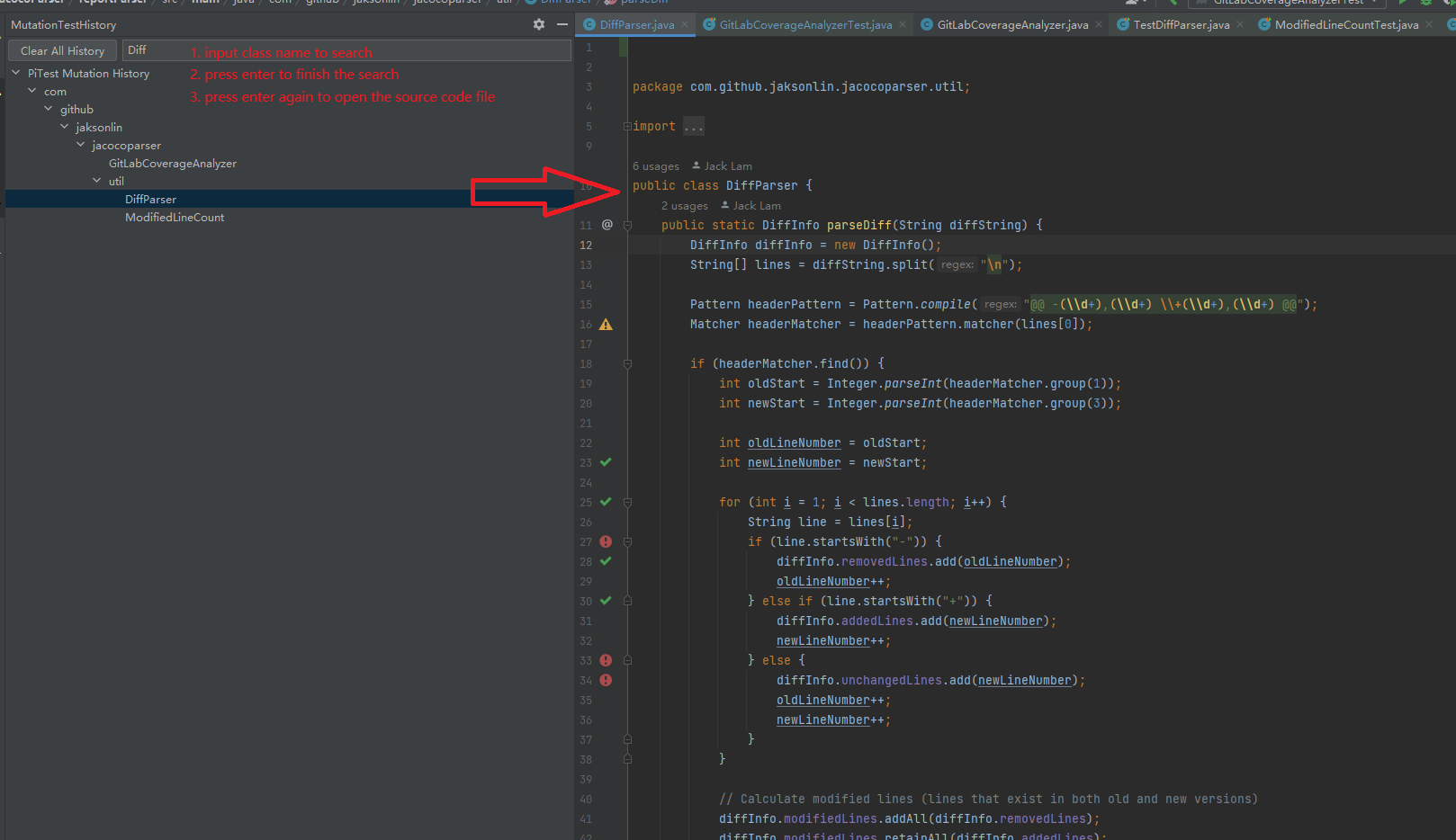Click green check gutter icon on line 28

click(x=606, y=561)
